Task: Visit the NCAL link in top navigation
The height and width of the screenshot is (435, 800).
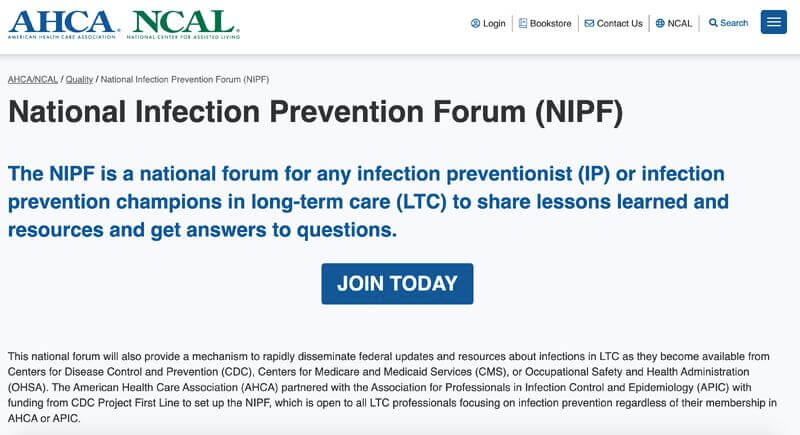Action: tap(680, 23)
